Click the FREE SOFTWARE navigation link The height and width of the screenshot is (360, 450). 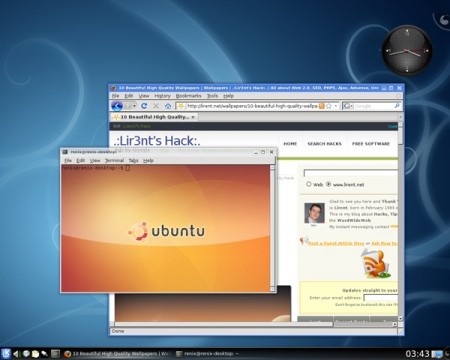tap(371, 144)
